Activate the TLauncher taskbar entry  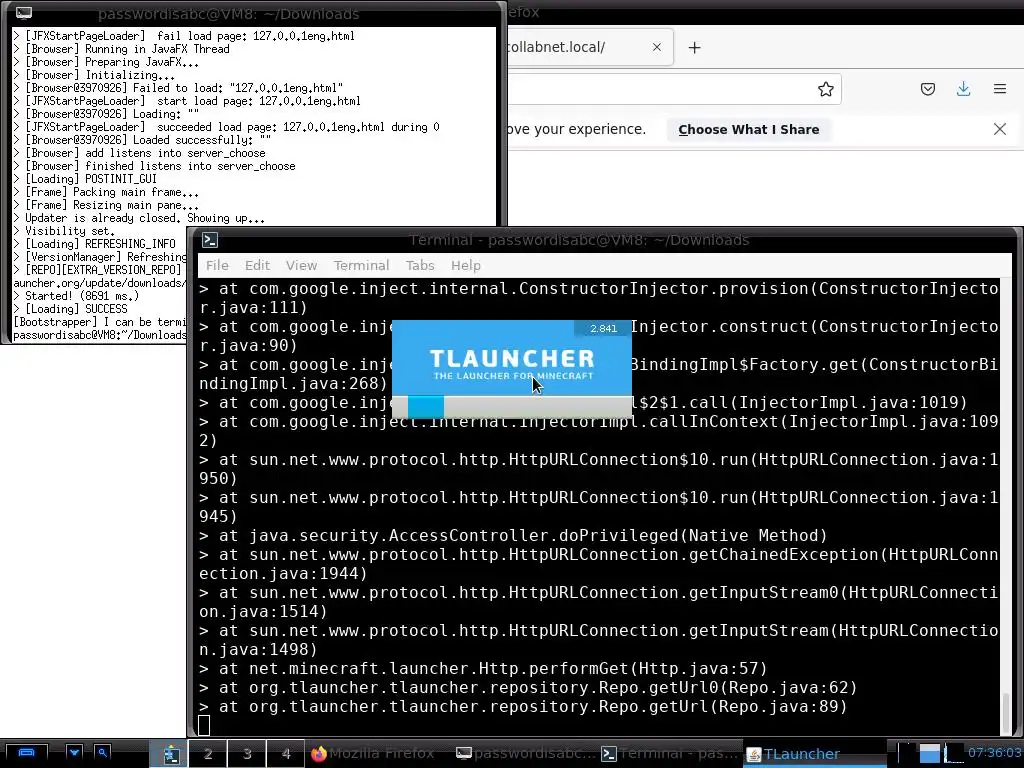pyautogui.click(x=814, y=754)
